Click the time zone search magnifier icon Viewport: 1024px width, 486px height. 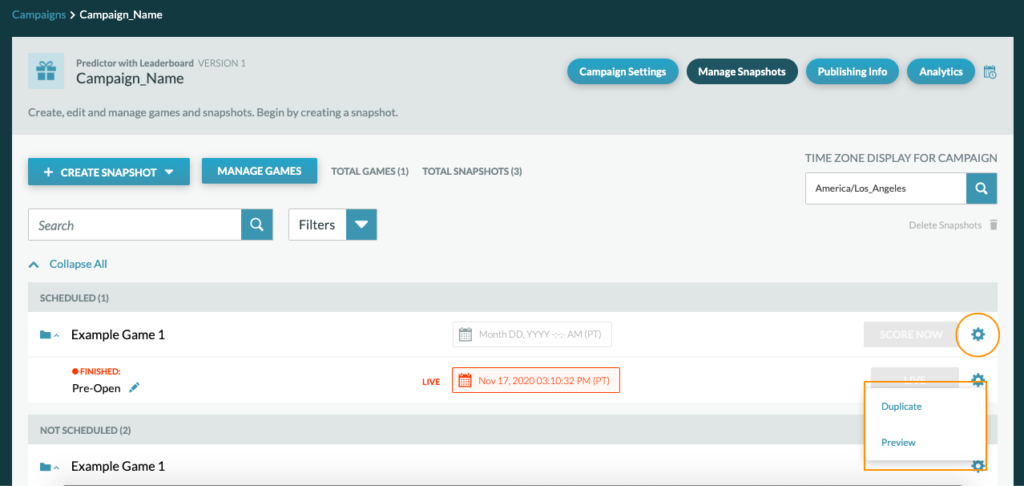tap(981, 188)
